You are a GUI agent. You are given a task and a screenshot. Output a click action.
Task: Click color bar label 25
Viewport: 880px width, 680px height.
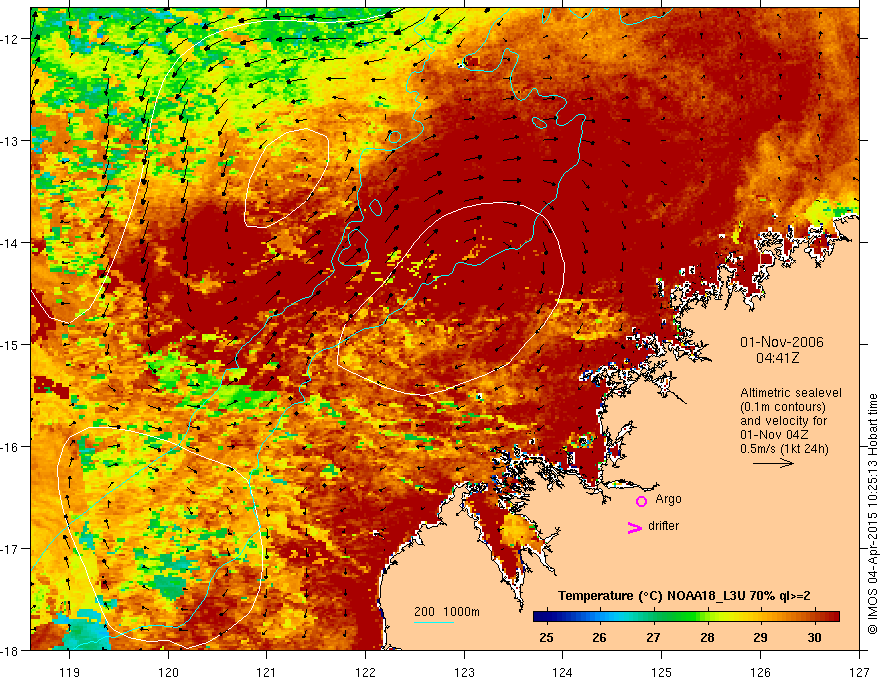point(546,638)
